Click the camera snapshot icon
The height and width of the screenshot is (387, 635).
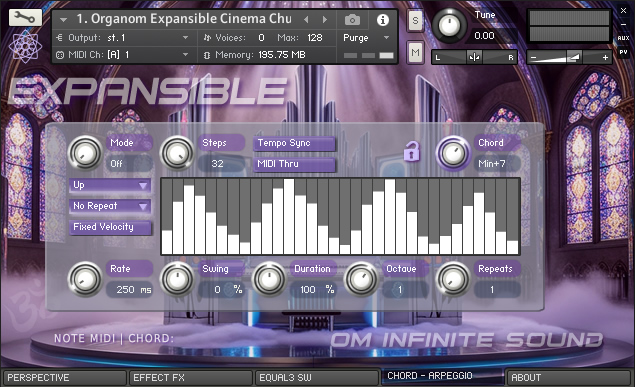[x=352, y=20]
